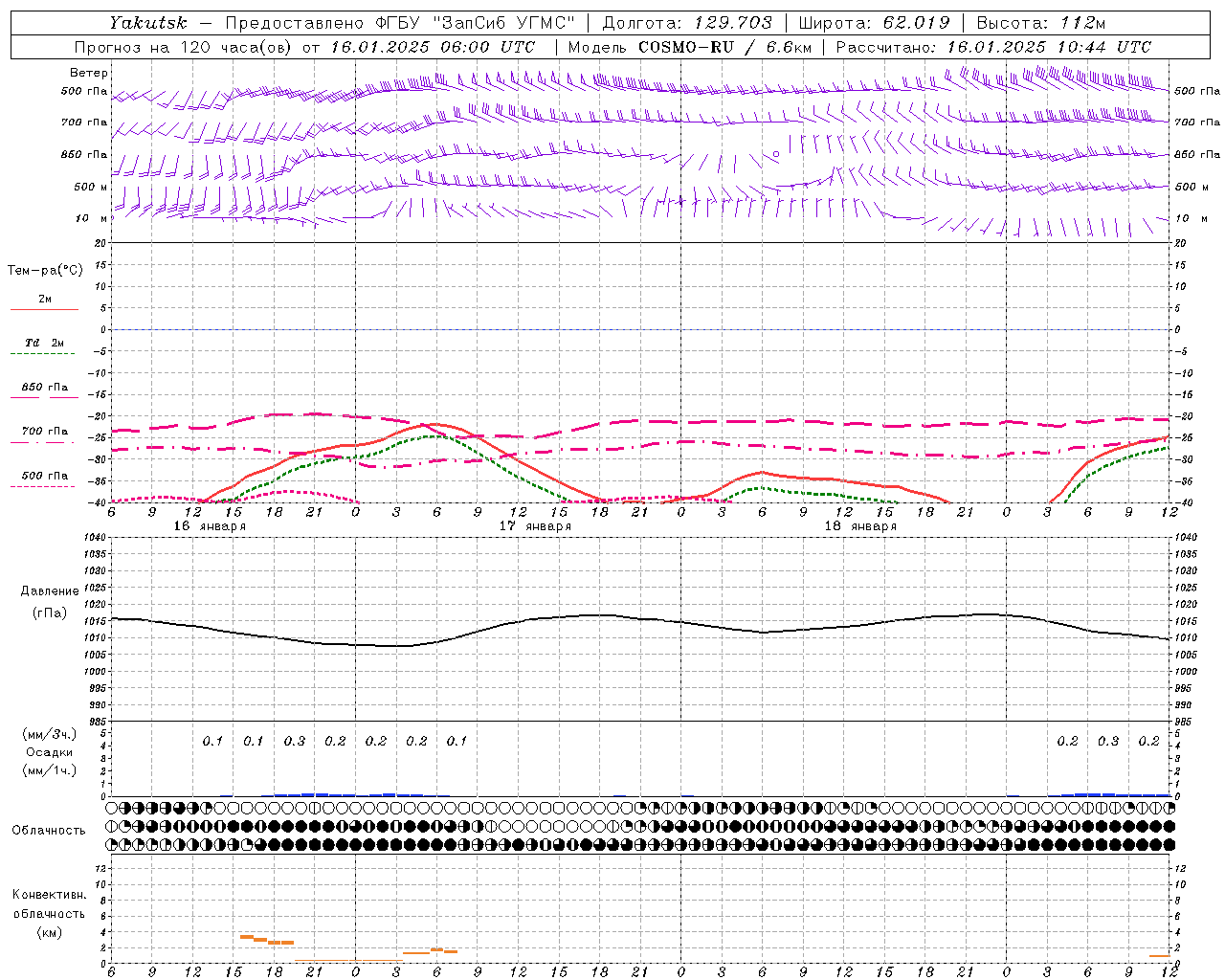1225x980 pixels.
Task: Click the left 10 м wind level label
Action: (90, 218)
